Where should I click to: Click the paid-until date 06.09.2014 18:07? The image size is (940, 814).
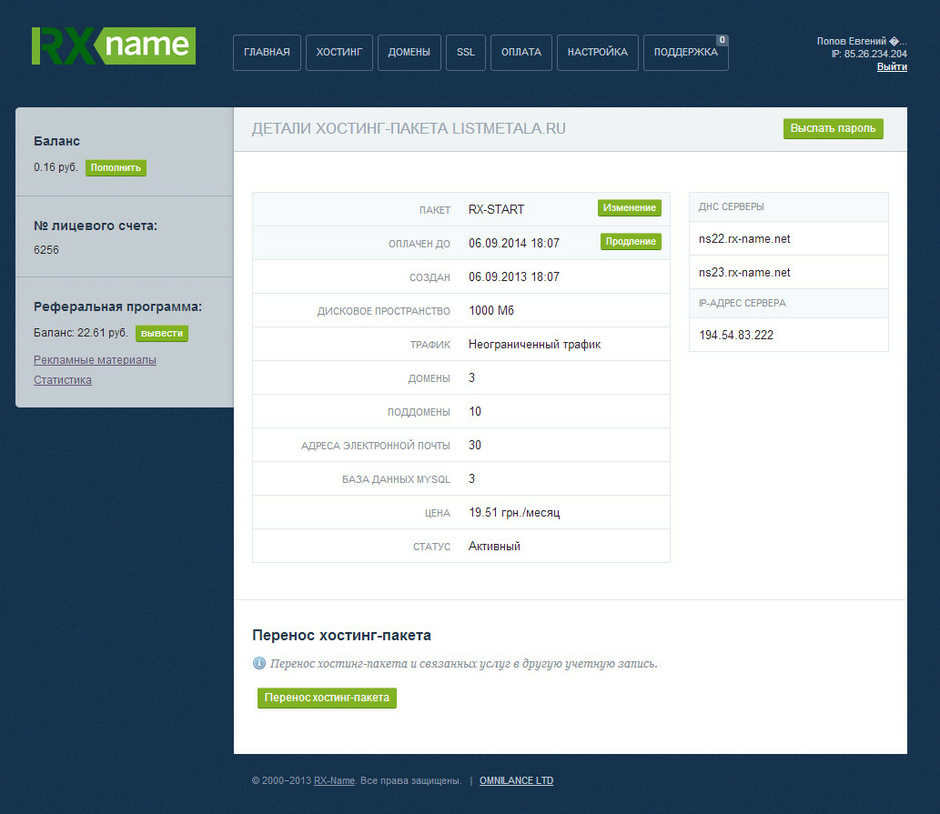(514, 243)
